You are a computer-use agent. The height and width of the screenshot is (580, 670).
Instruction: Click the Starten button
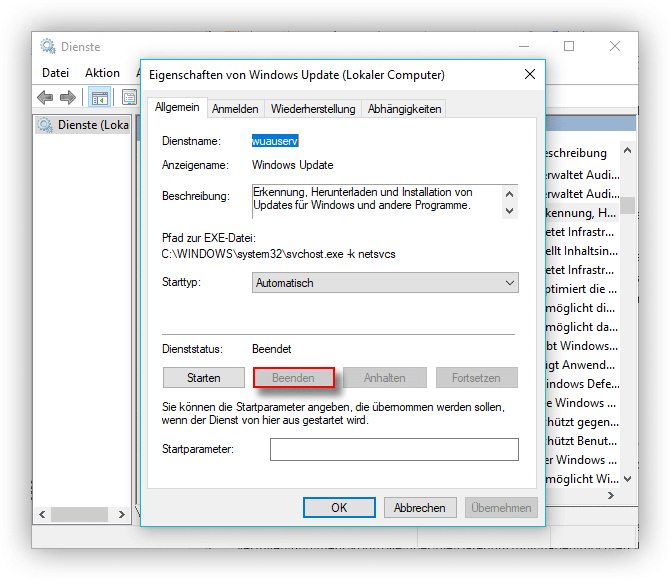[x=204, y=378]
